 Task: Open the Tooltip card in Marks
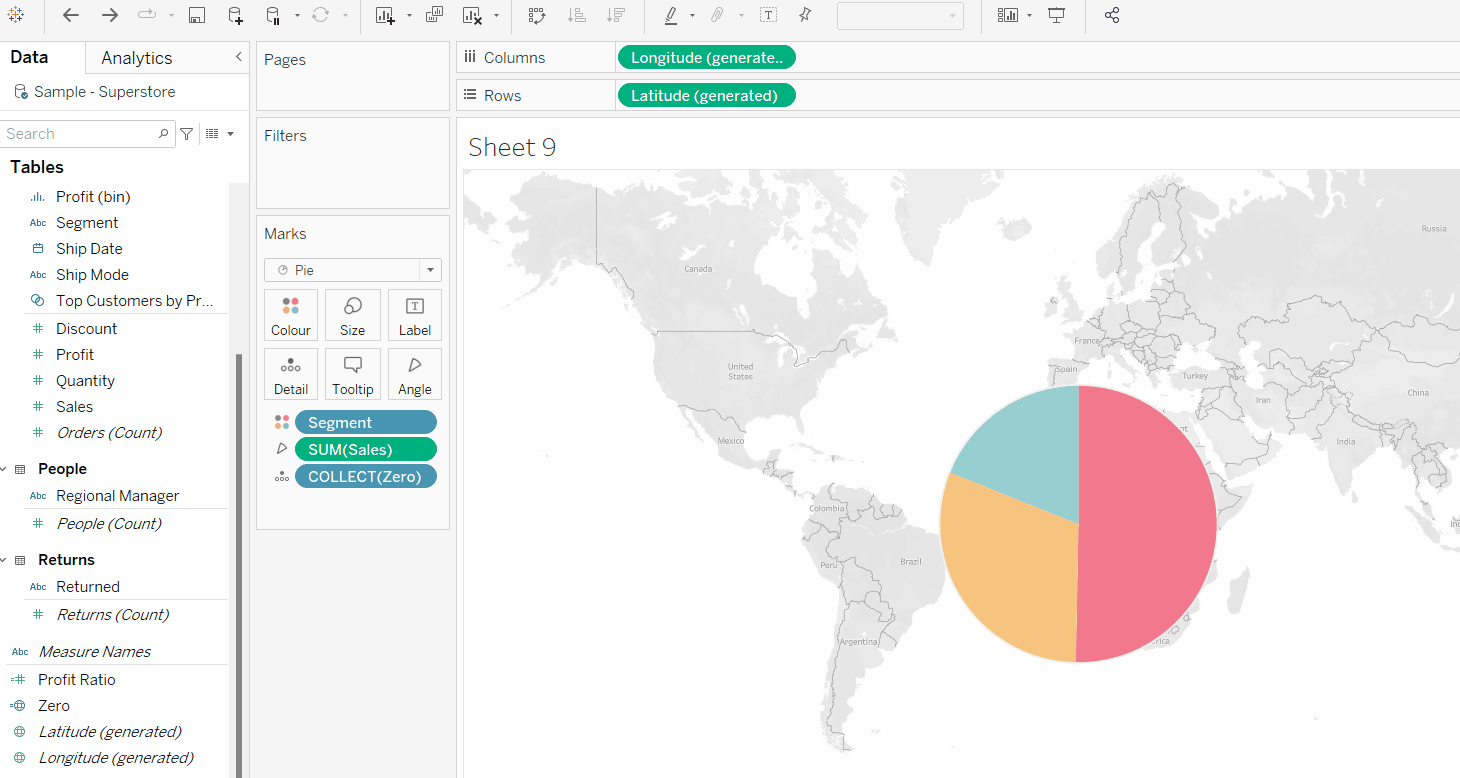(x=353, y=374)
